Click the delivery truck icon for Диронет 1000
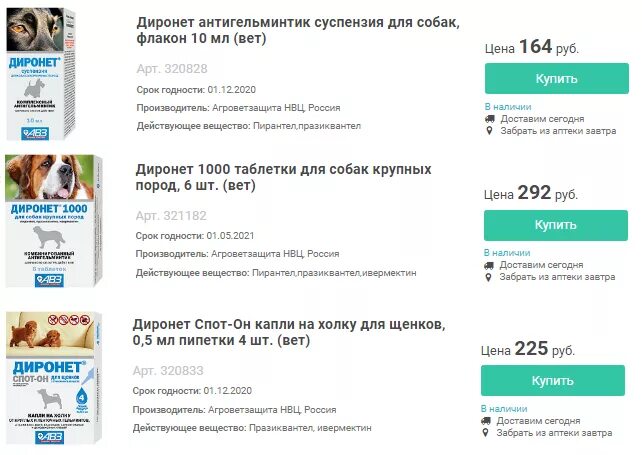 pyautogui.click(x=490, y=265)
